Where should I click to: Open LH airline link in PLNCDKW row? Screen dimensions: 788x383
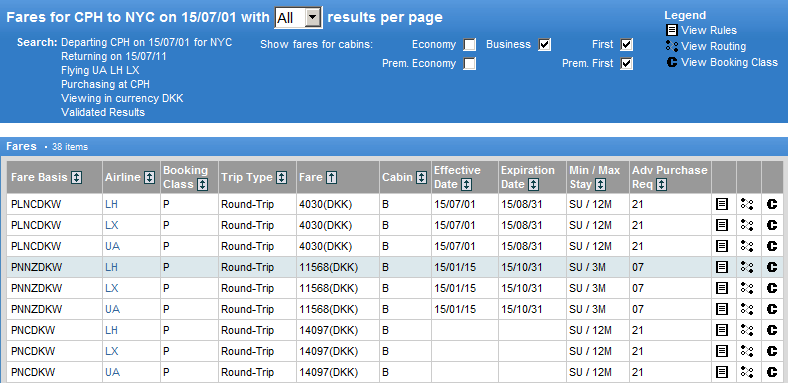(112, 204)
